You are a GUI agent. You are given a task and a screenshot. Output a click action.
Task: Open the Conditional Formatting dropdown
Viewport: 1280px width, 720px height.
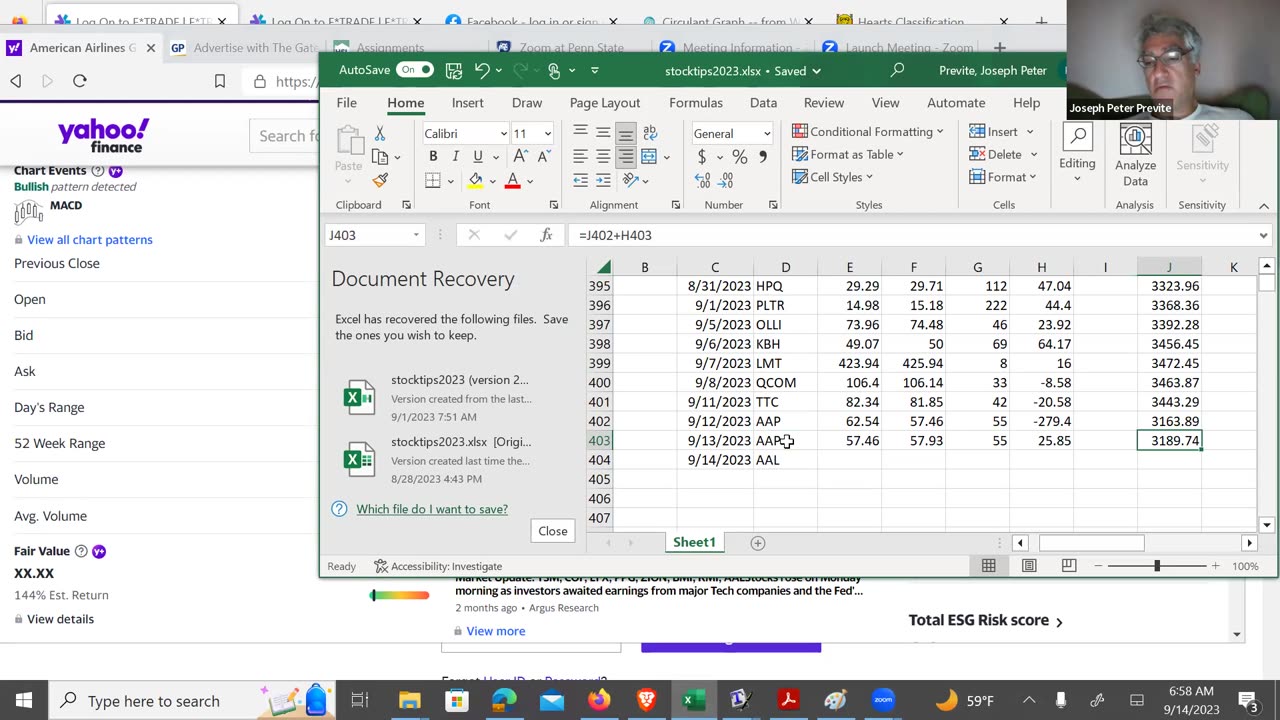click(x=868, y=131)
